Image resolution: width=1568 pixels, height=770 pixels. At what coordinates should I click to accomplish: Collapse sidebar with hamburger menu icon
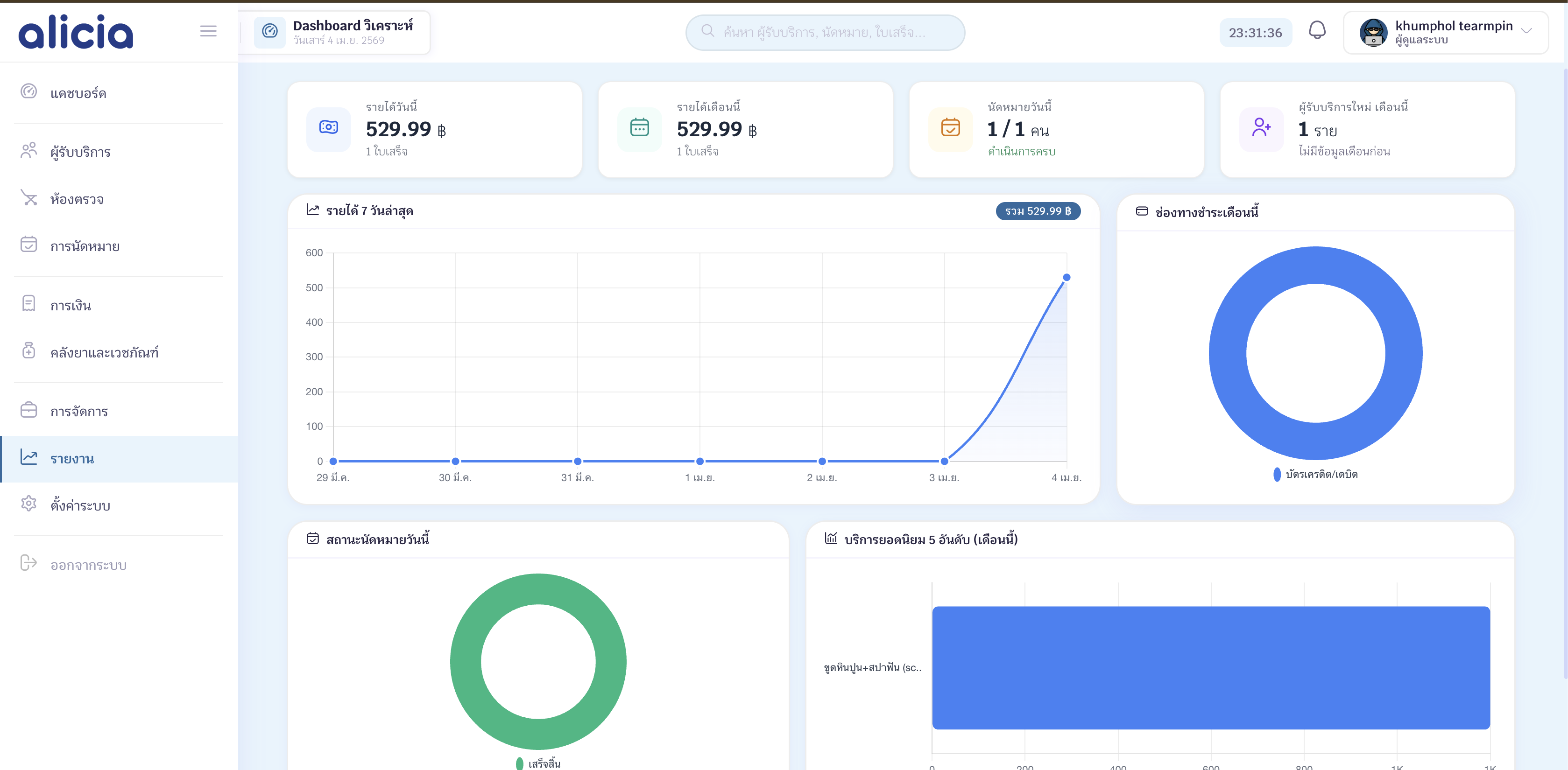tap(208, 31)
